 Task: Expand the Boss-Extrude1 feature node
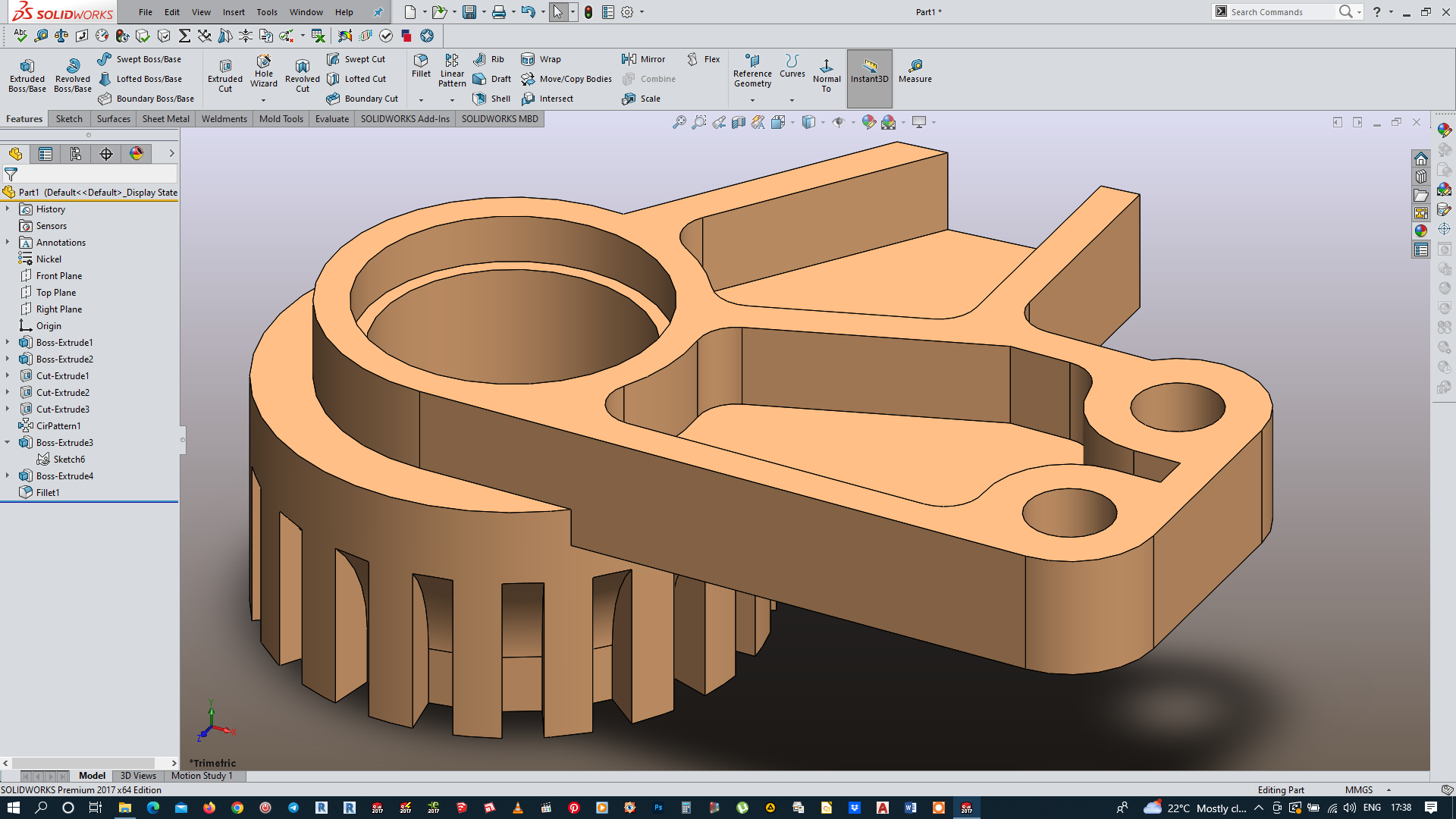8,342
